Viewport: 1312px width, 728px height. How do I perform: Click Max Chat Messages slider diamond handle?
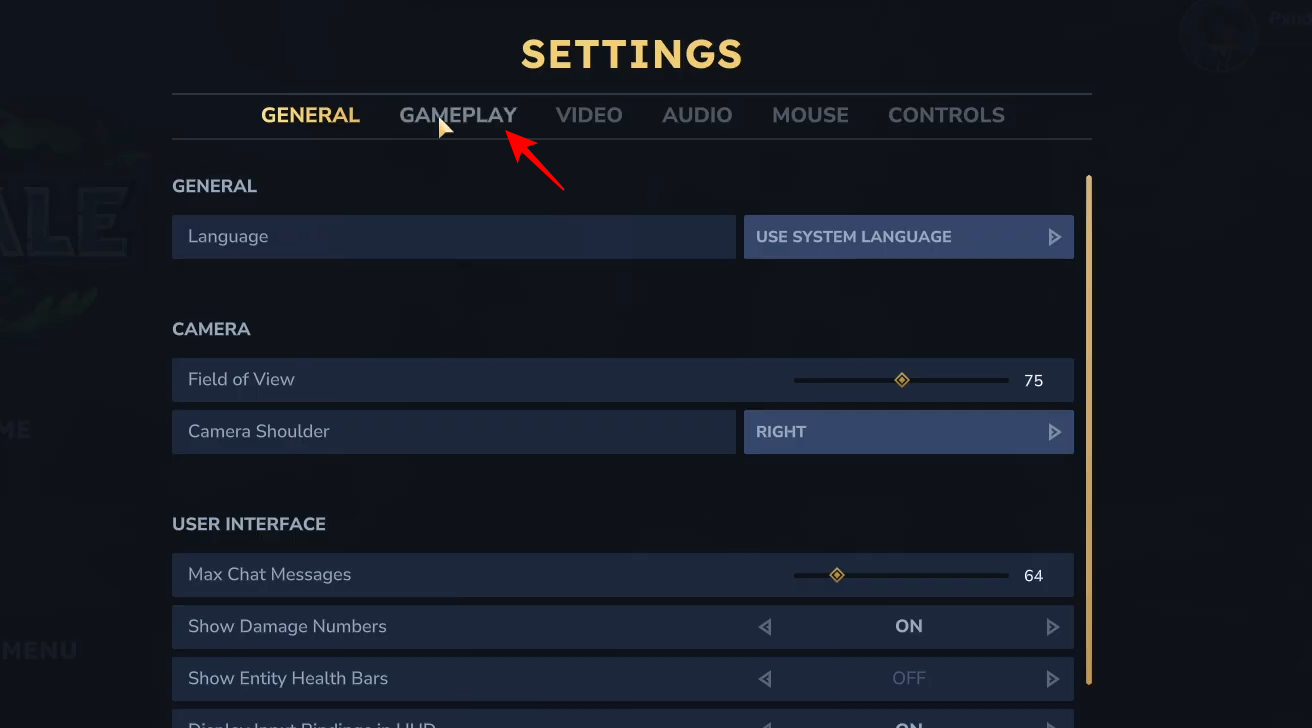tap(837, 575)
